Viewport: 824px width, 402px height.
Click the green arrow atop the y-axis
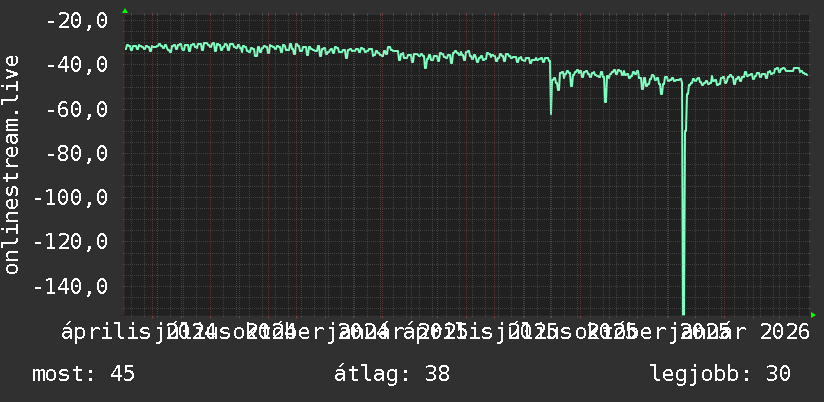(125, 11)
